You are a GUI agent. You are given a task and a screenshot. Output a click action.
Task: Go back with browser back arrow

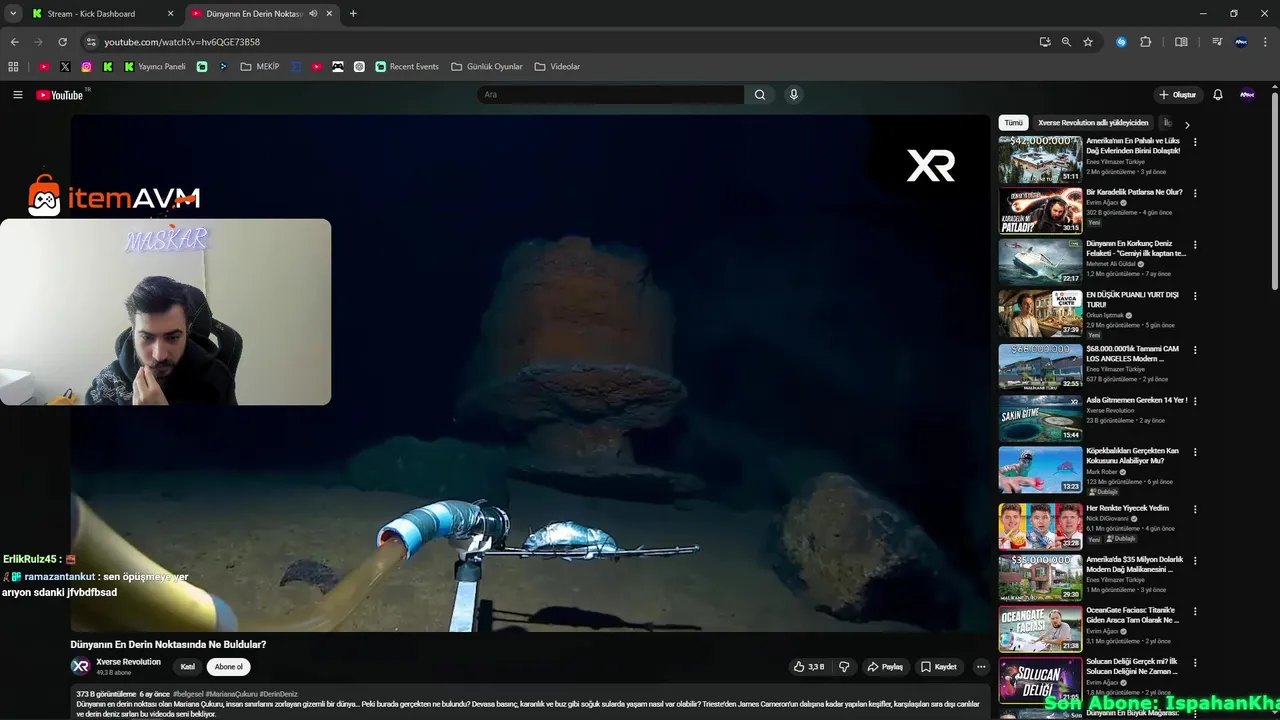coord(14,42)
